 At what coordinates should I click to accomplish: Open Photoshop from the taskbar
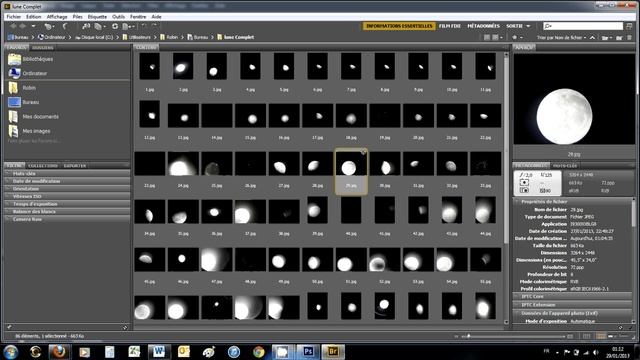(308, 351)
